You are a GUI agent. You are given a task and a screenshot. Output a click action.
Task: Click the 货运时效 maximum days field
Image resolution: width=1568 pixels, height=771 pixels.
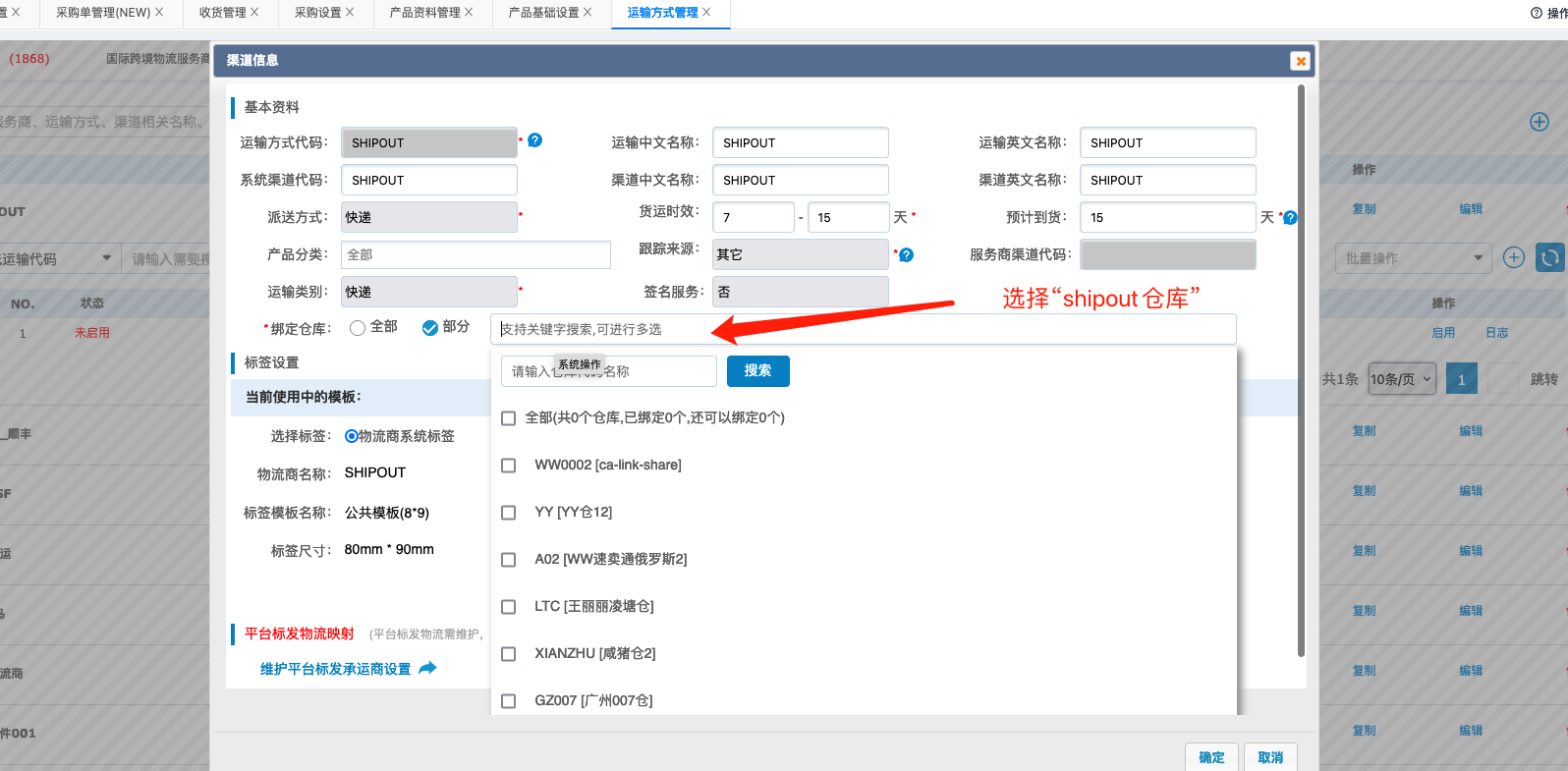click(849, 217)
